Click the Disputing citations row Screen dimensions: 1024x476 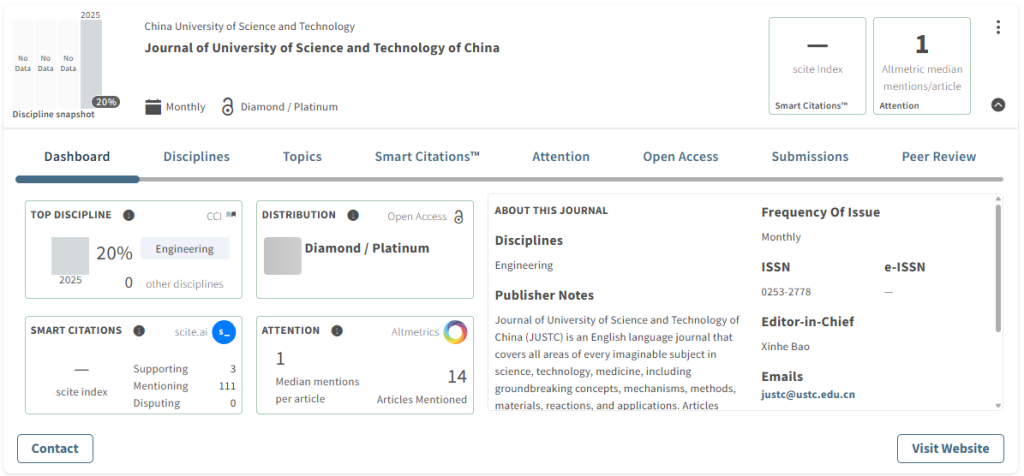(x=185, y=403)
